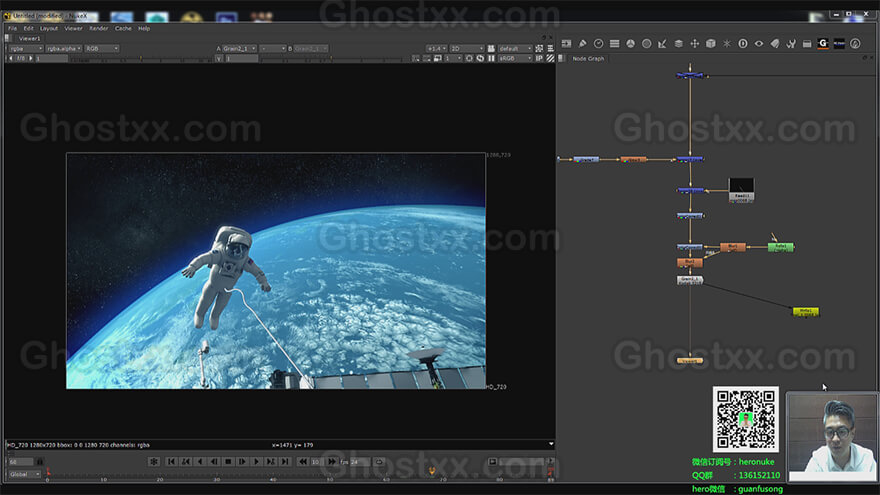Open the Layout menu

[x=49, y=28]
